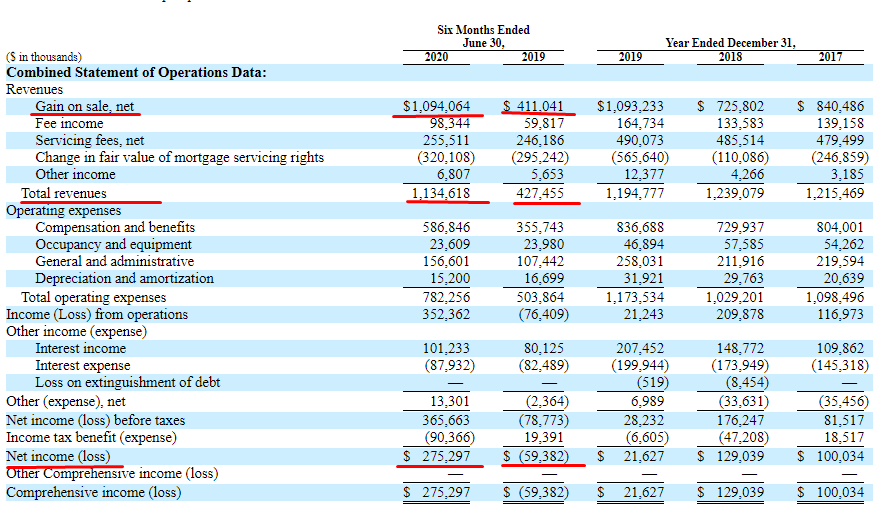
Task: Select "Other Comprehensive income (loss)" row label
Action: (x=112, y=473)
